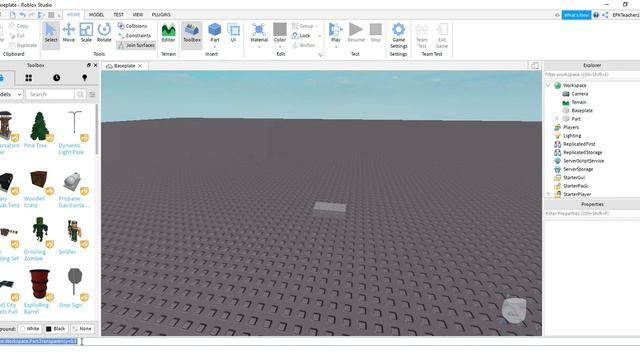
Task: Open the Terrain Editor
Action: (x=169, y=33)
